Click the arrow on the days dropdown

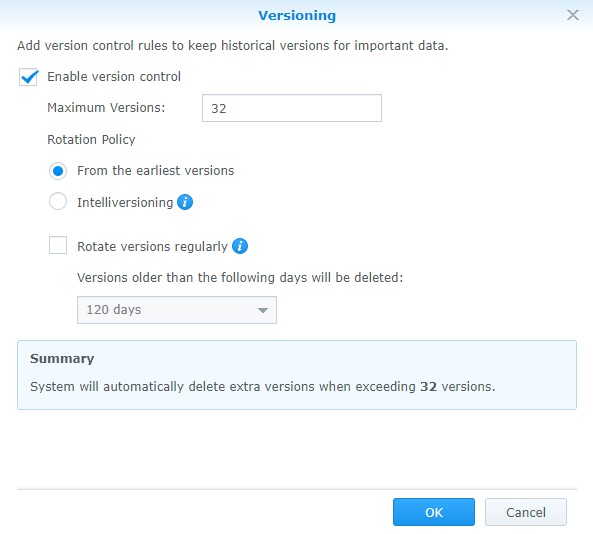[263, 310]
